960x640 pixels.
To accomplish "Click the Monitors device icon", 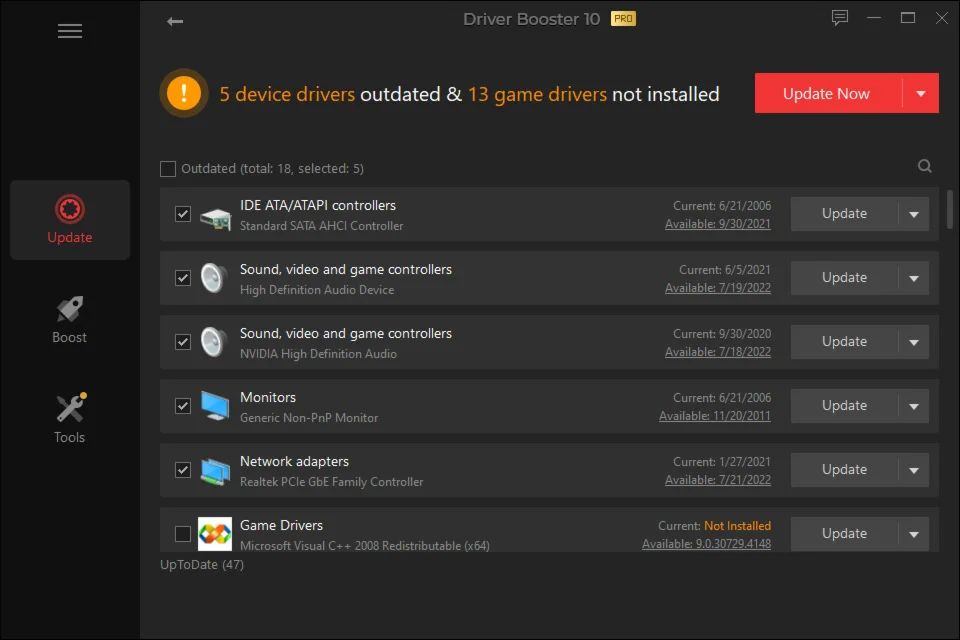I will [215, 406].
